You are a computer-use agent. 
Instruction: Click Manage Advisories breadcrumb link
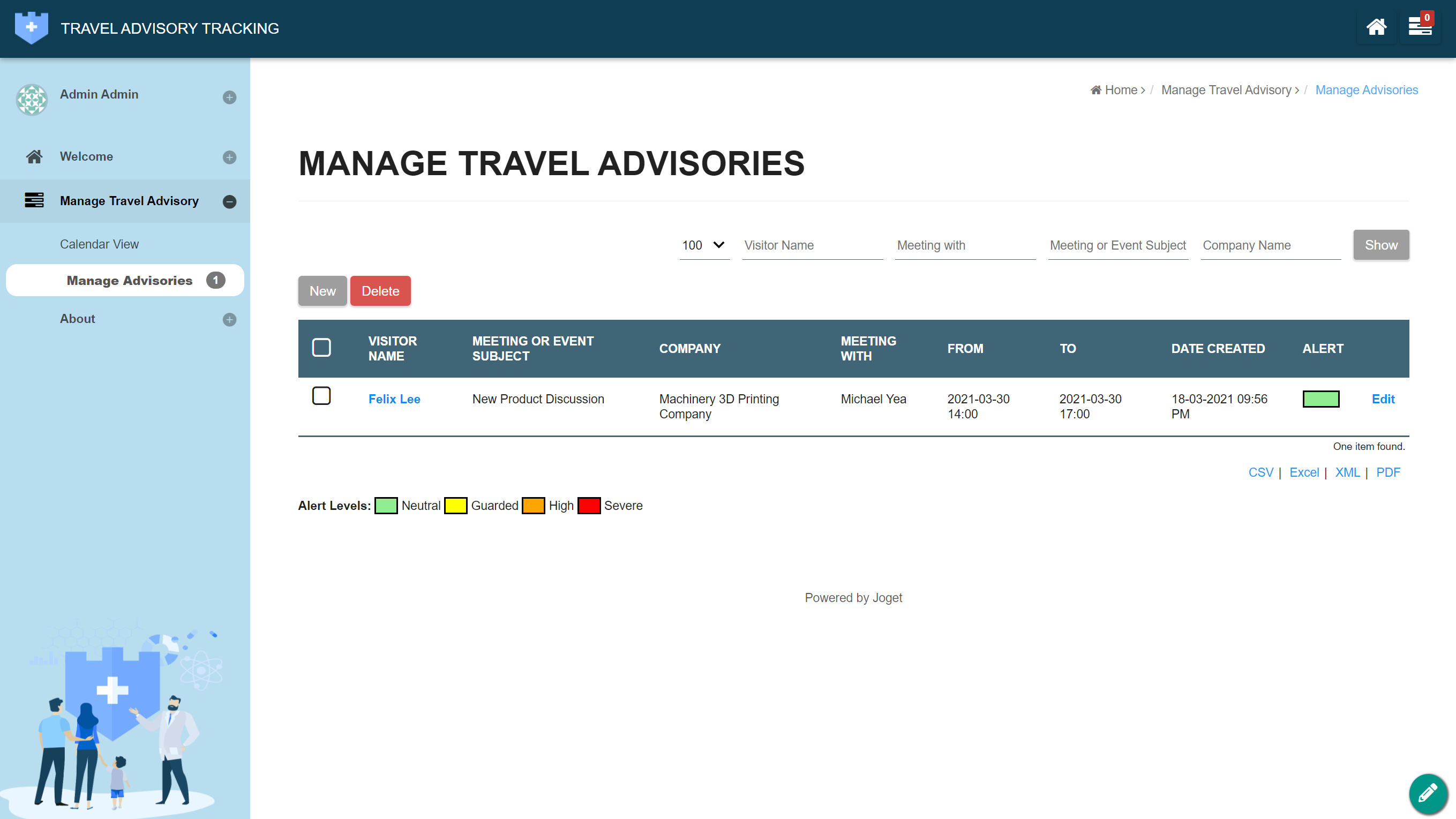coord(1367,90)
